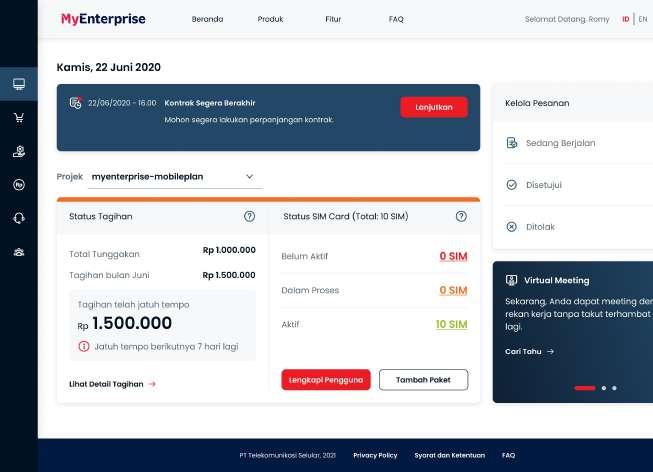Switch language to ID

point(626,19)
